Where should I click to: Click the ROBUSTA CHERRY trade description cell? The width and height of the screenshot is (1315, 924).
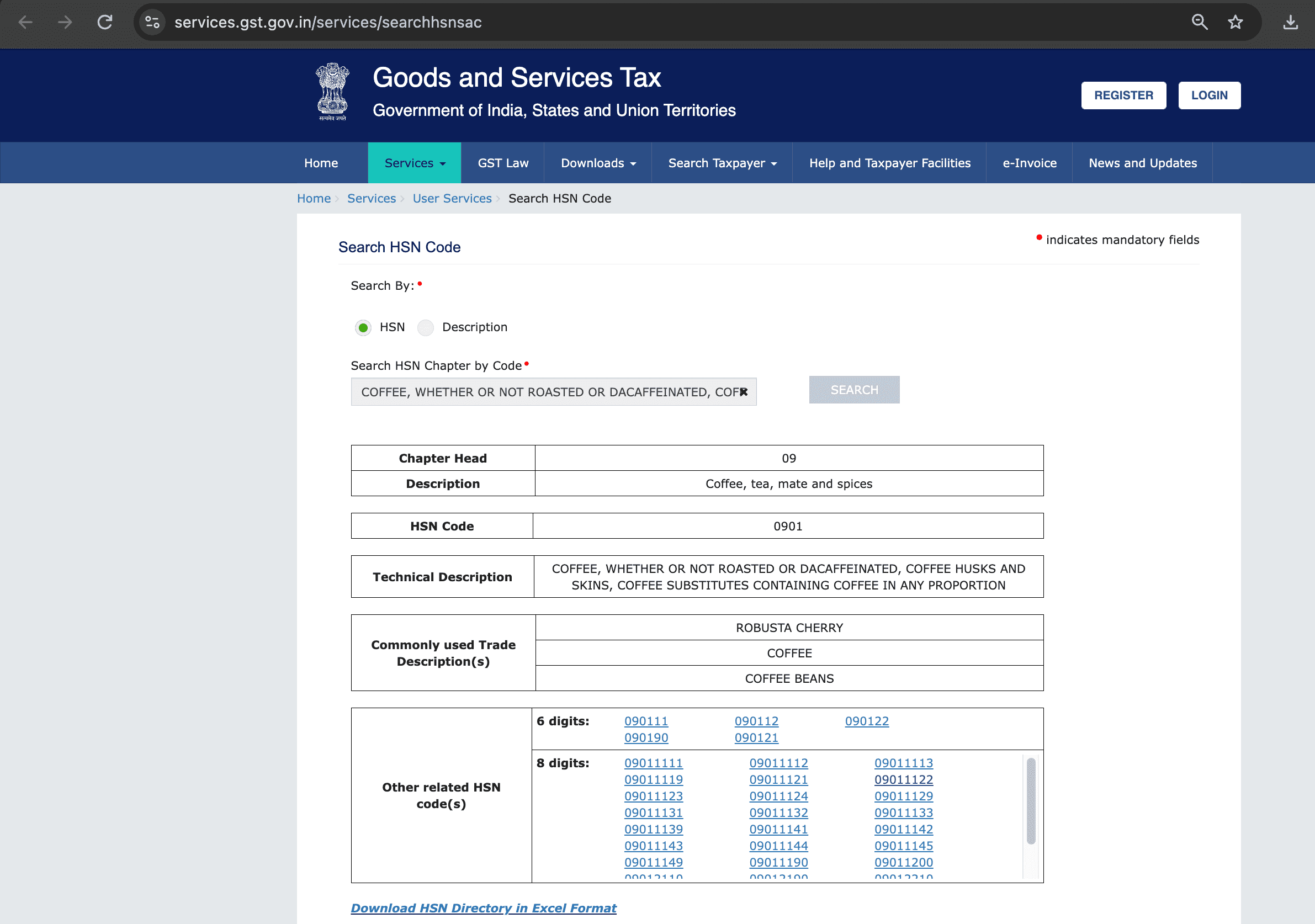point(789,628)
